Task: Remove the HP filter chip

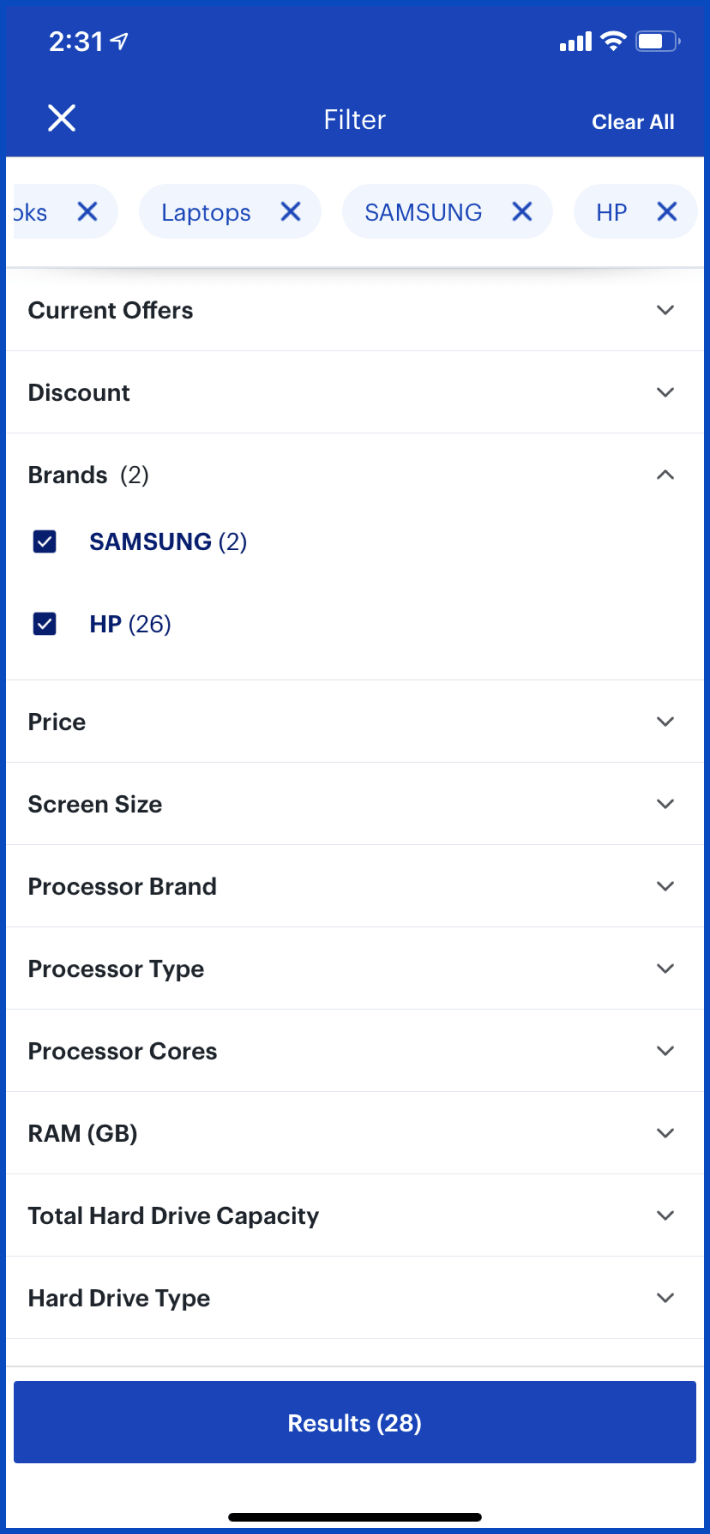Action: pyautogui.click(x=667, y=212)
